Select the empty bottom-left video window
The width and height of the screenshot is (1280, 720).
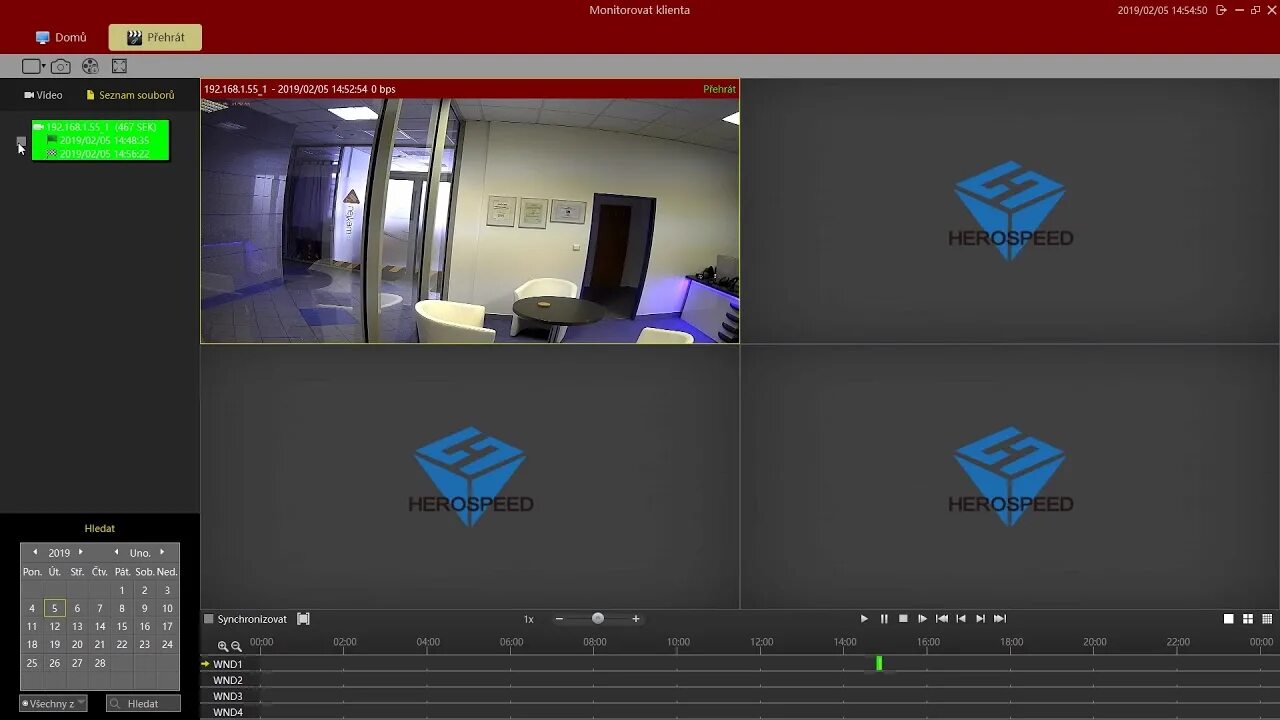(470, 476)
